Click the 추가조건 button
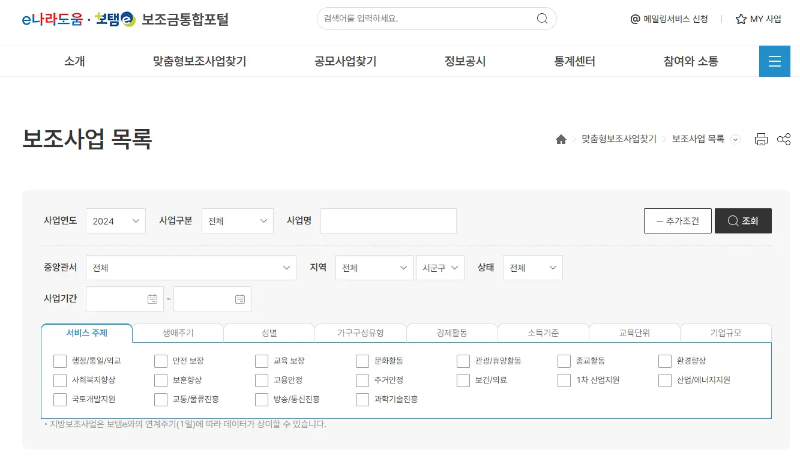 click(x=678, y=221)
